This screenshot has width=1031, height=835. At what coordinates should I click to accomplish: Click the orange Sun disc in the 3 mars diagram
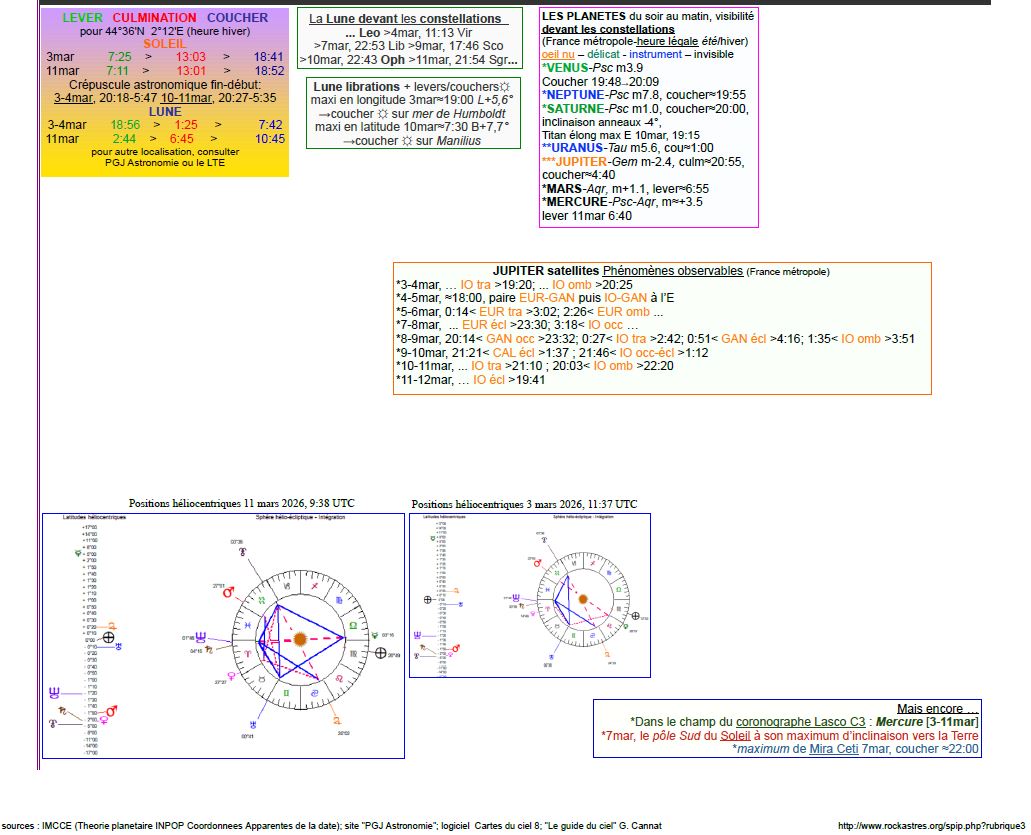583,598
